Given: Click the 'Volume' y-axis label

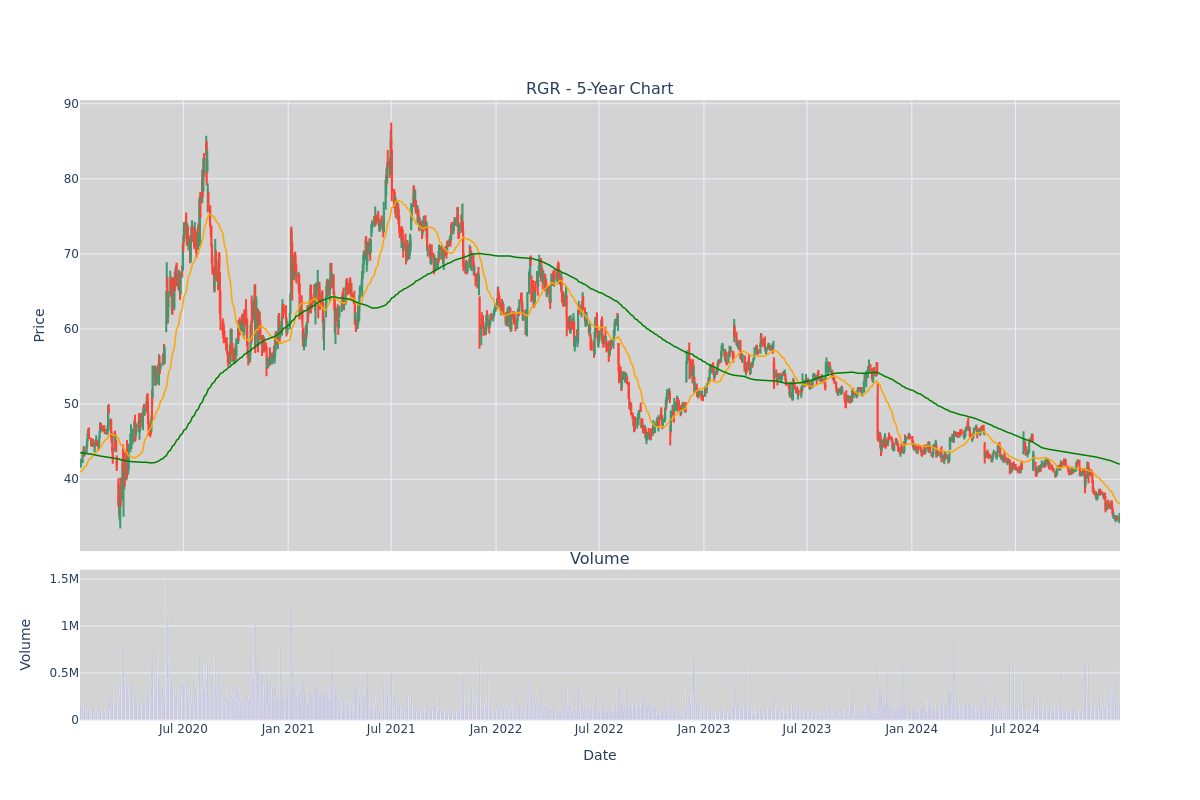Looking at the screenshot, I should 26,644.
